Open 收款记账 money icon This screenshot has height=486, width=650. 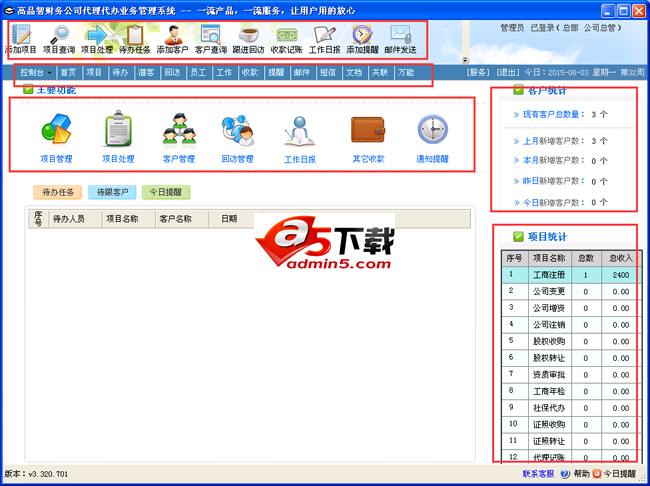point(286,35)
